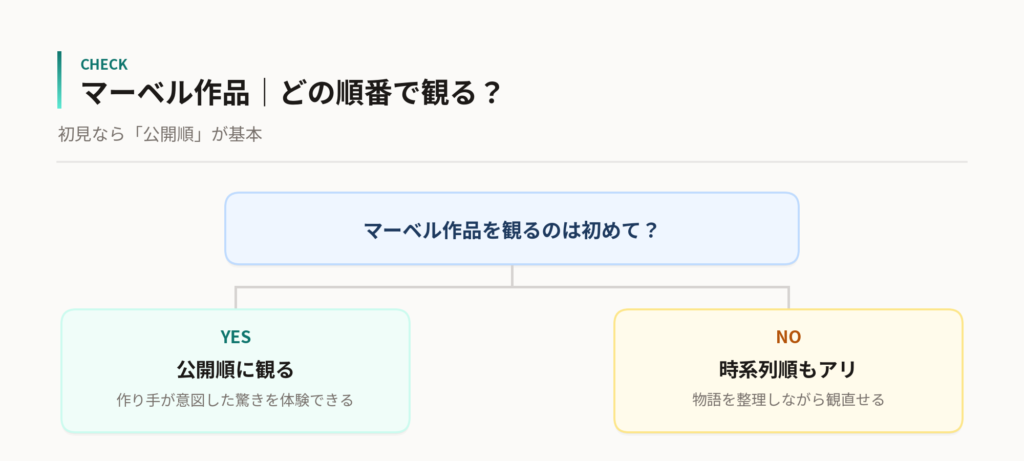Click the connector line leading to the NO card

coord(788,297)
